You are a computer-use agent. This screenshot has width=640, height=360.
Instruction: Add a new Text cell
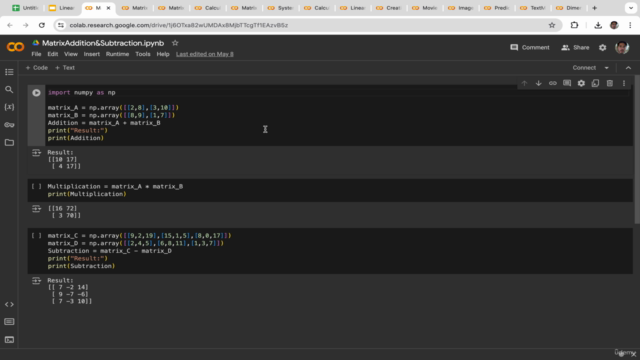(x=65, y=68)
